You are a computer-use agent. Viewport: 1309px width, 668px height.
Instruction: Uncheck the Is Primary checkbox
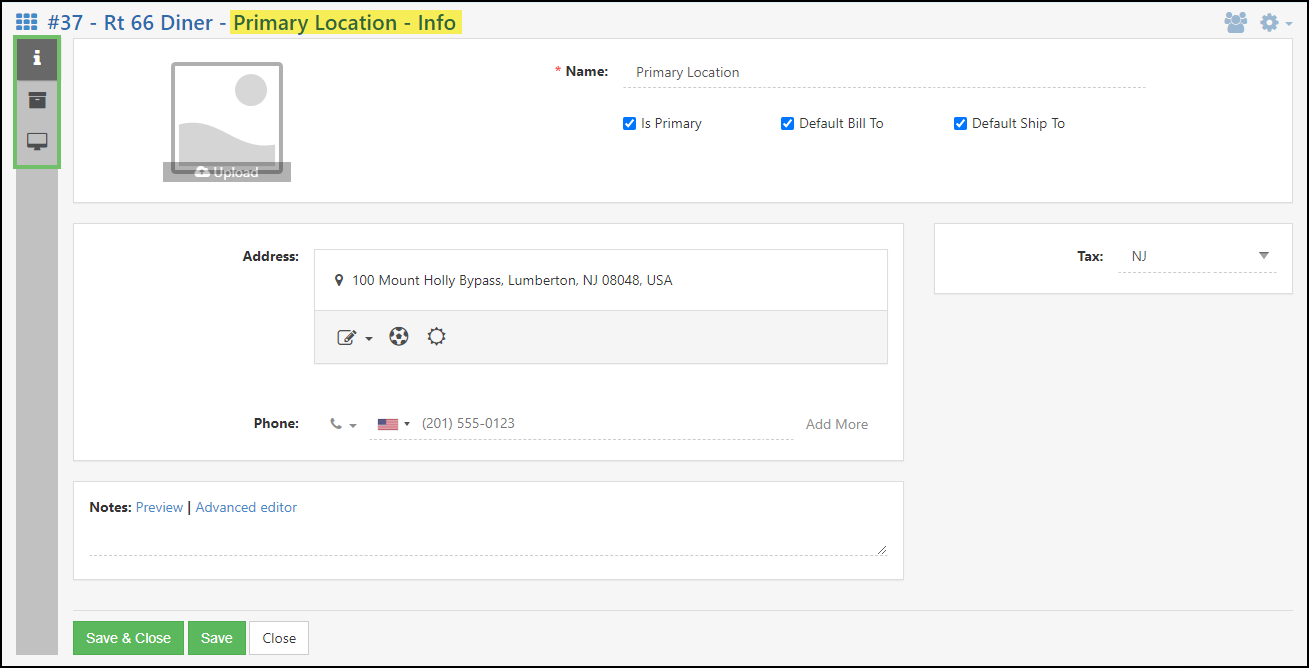click(x=629, y=124)
